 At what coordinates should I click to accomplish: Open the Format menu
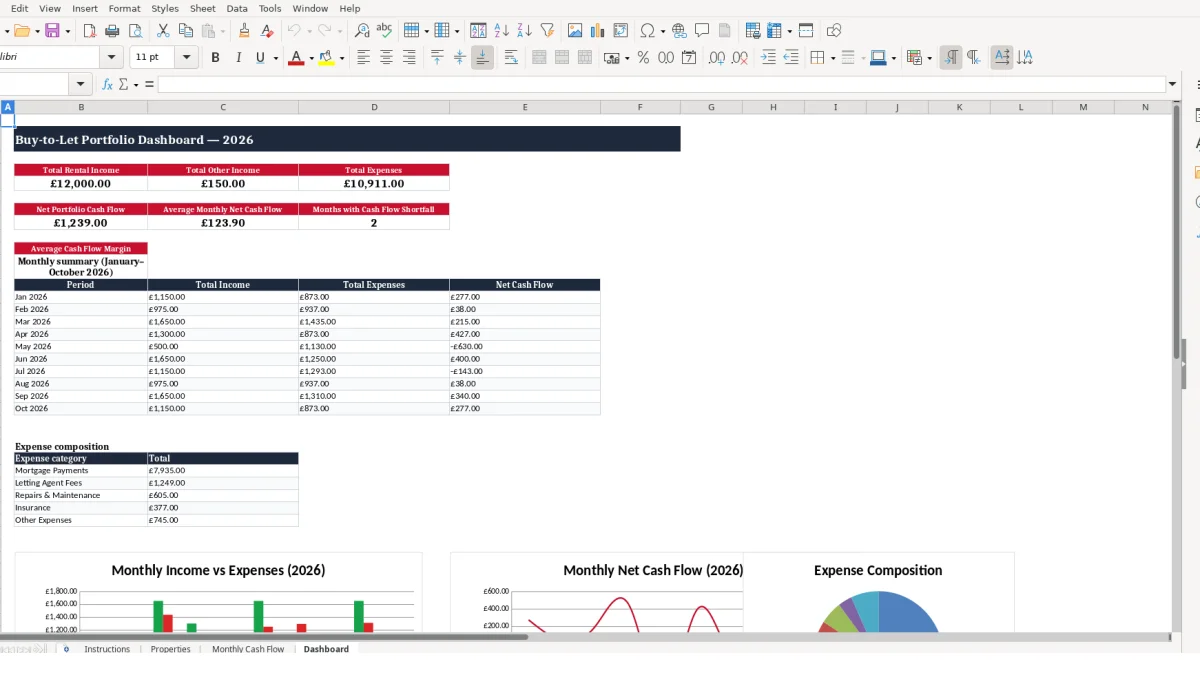[x=125, y=8]
